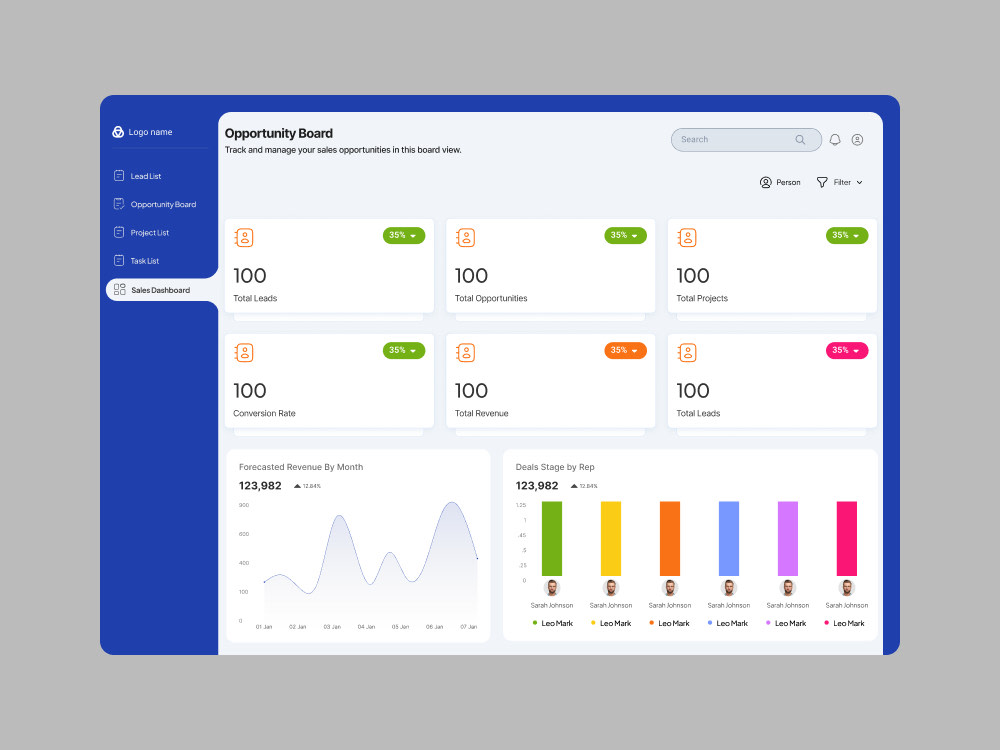The height and width of the screenshot is (750, 1000).
Task: Click the search magnifier icon
Action: coord(800,140)
